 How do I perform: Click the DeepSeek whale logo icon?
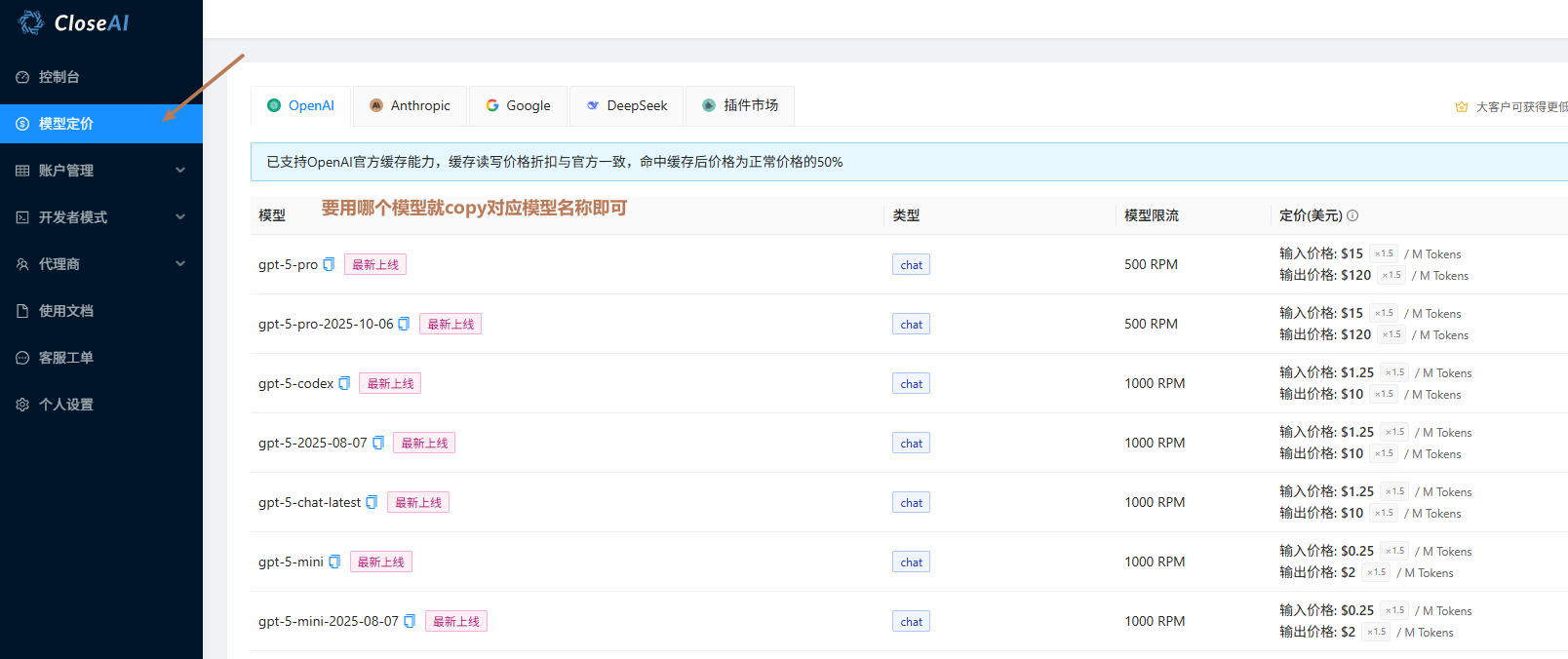(593, 105)
